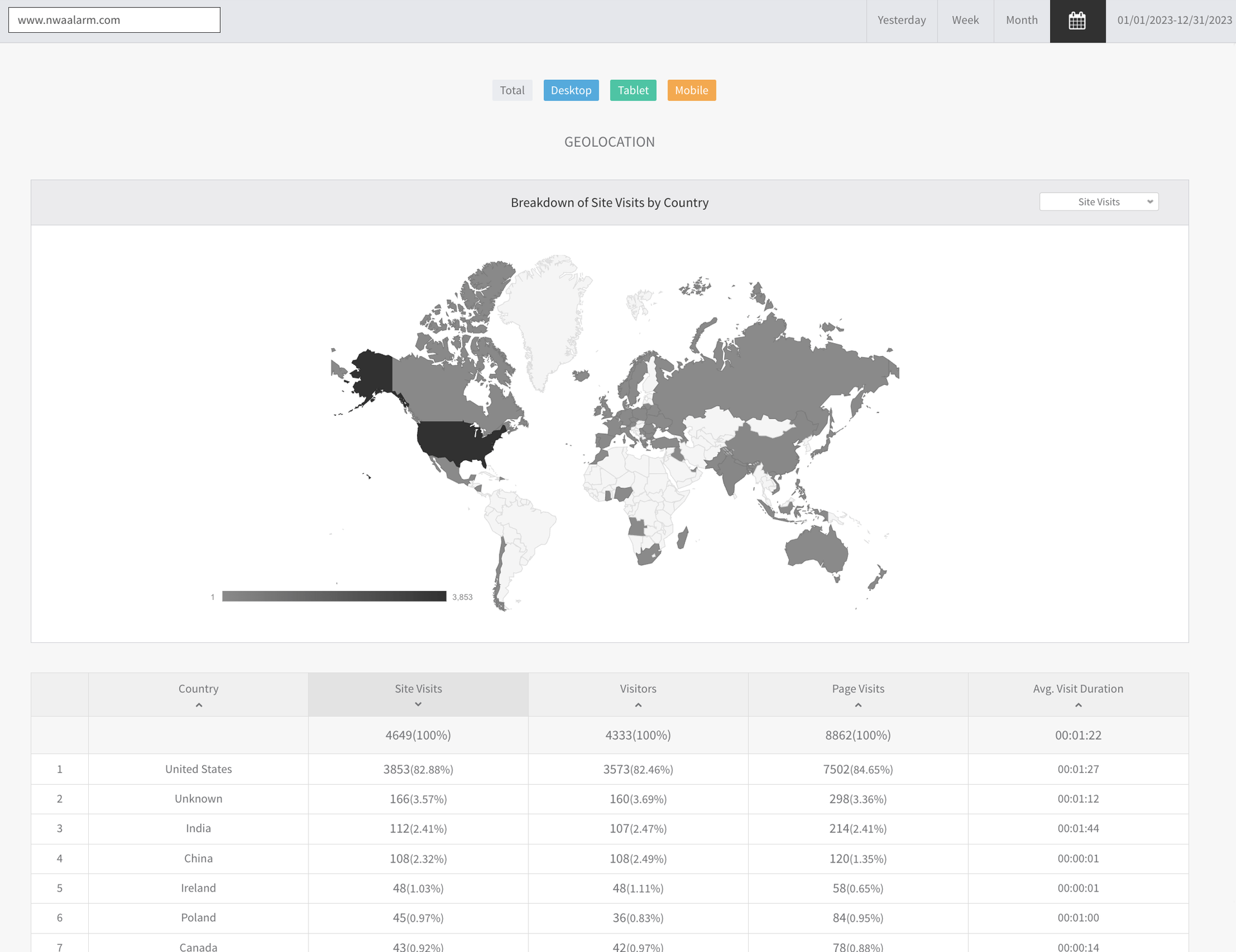Screen dimensions: 1236x952
Task: Click the map legend gradient bar
Action: (334, 596)
